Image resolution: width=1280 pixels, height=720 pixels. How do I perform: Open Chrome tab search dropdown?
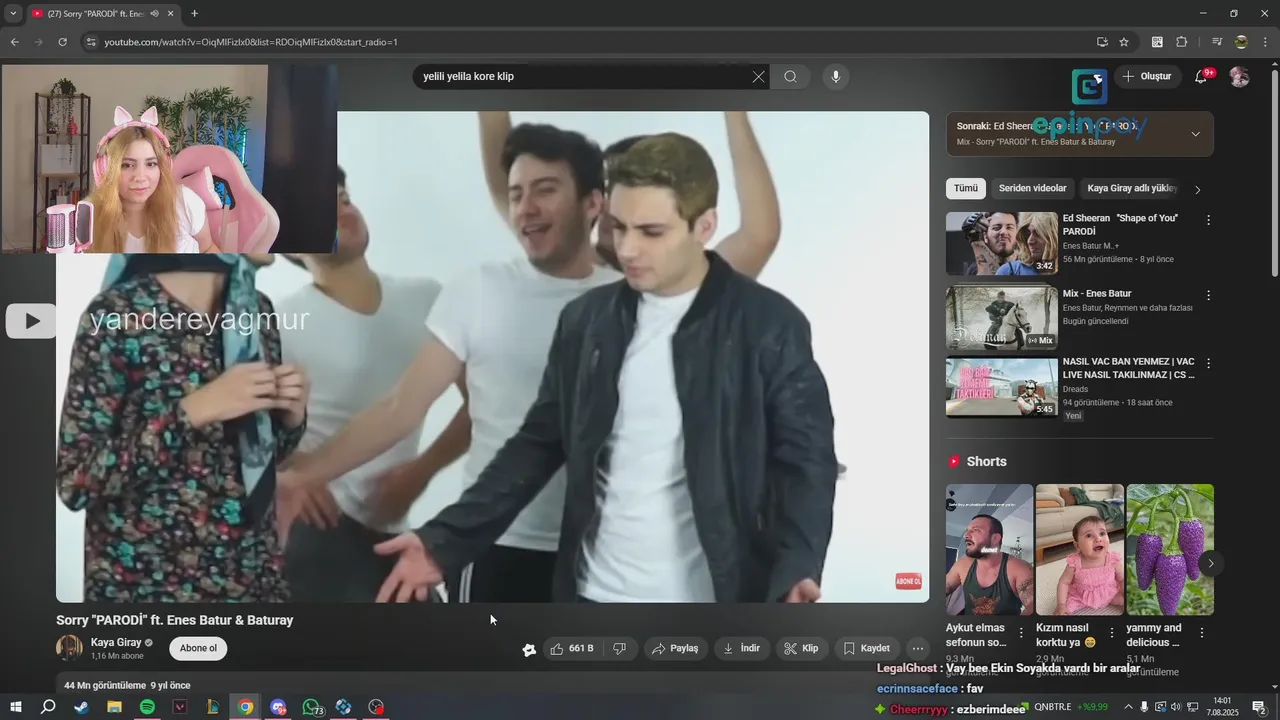[13, 14]
